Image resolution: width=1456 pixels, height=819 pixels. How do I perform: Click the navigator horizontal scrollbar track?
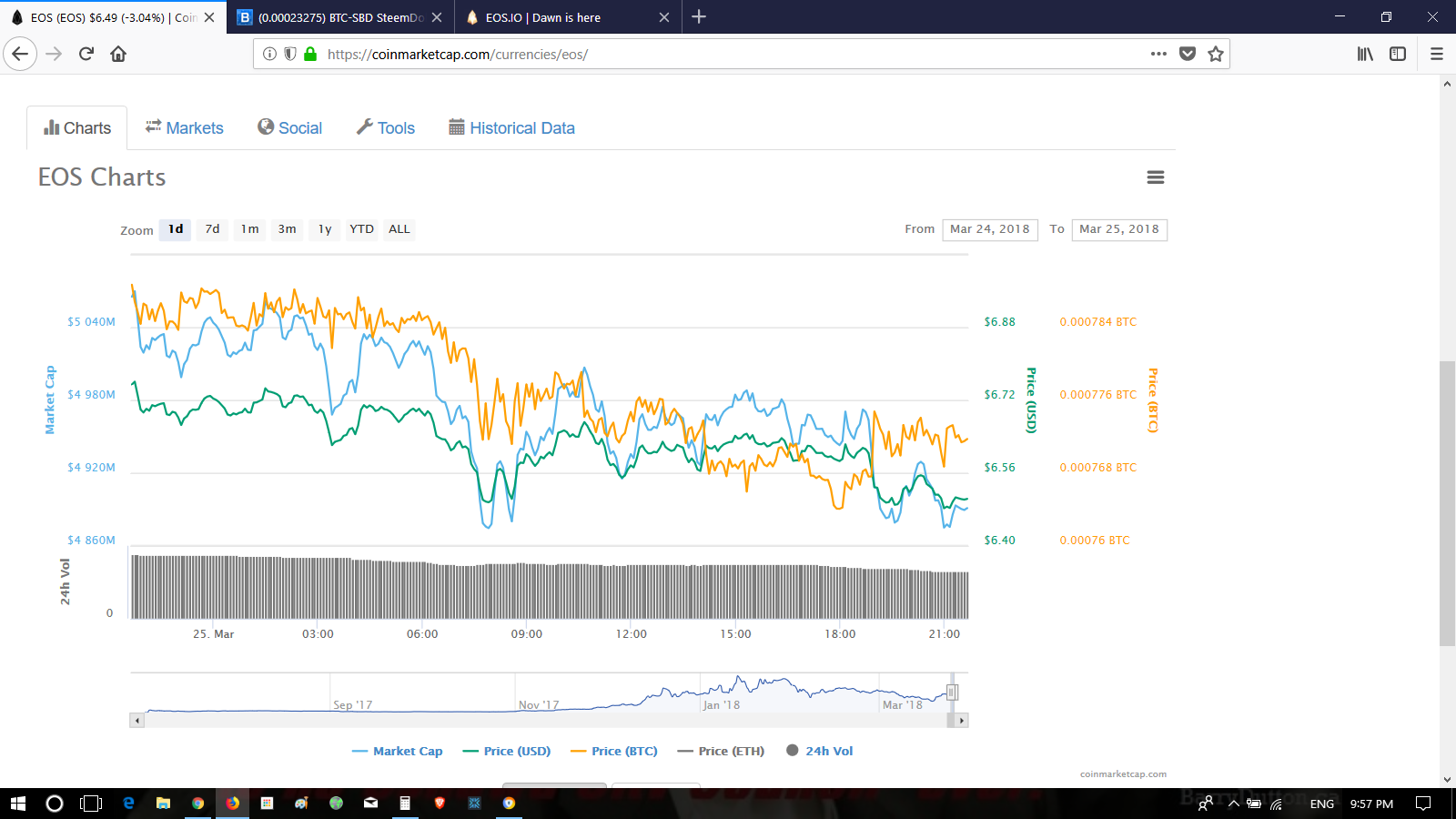coord(550,721)
